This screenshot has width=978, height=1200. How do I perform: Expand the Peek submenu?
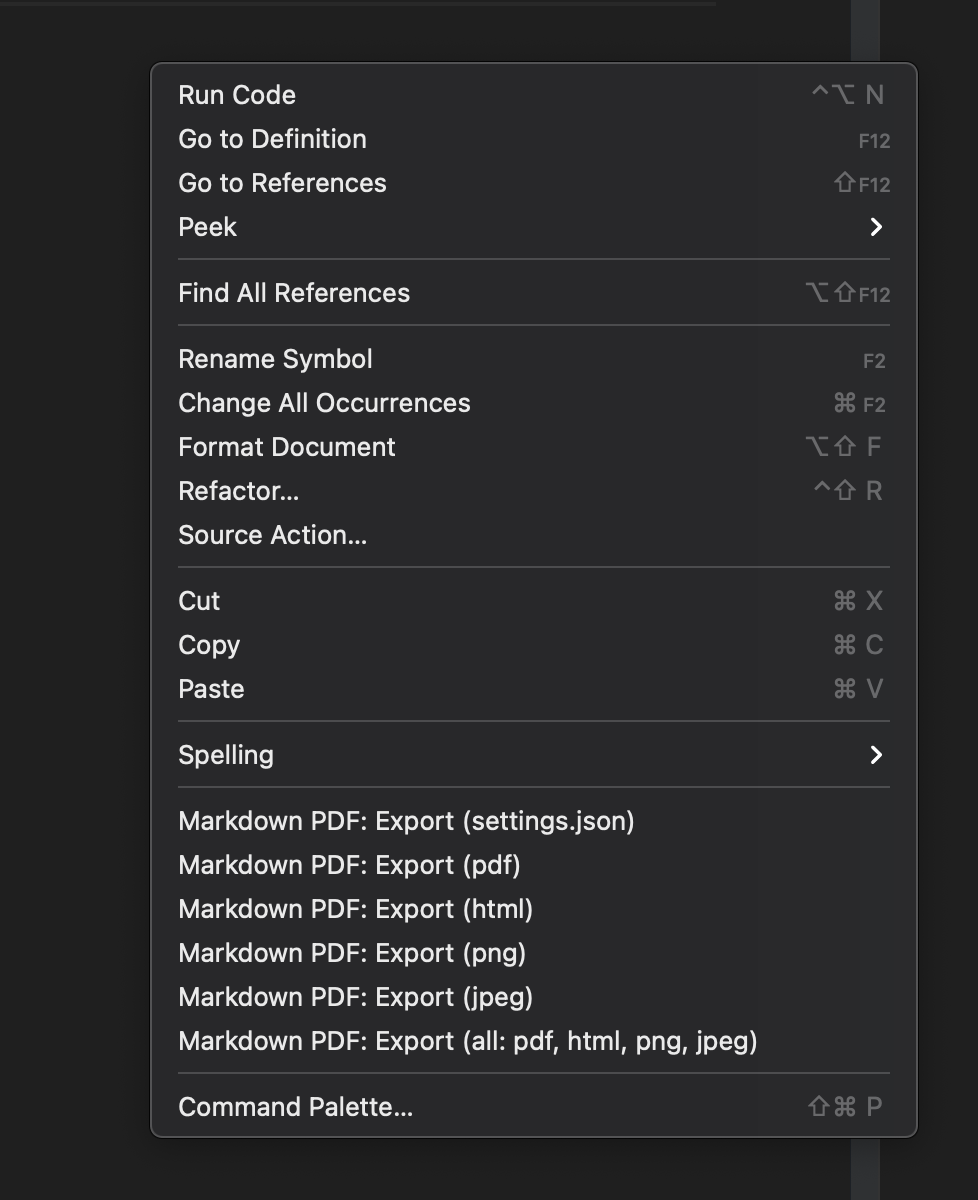pos(207,227)
